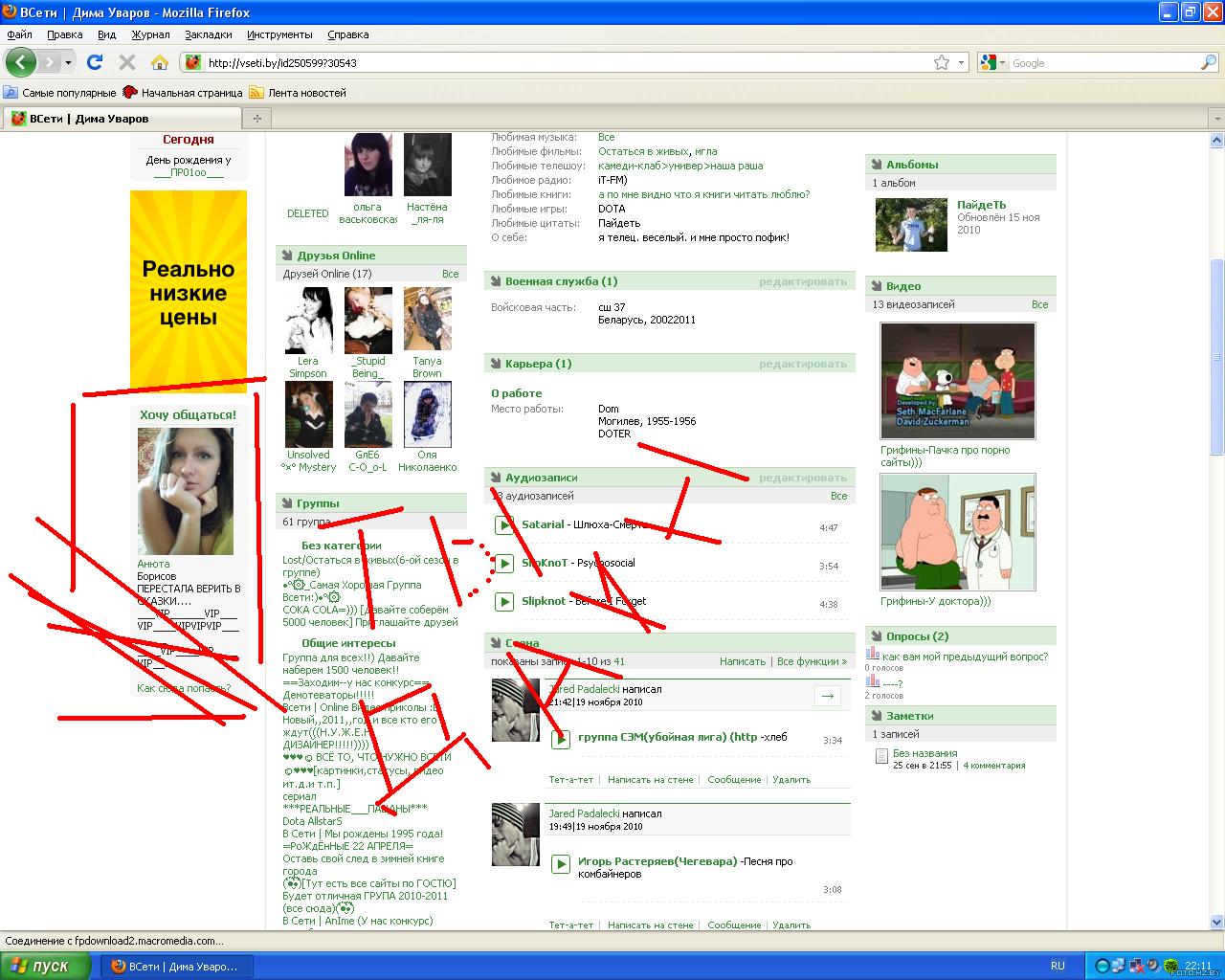Open the Правка menu
This screenshot has width=1225, height=980.
click(64, 34)
